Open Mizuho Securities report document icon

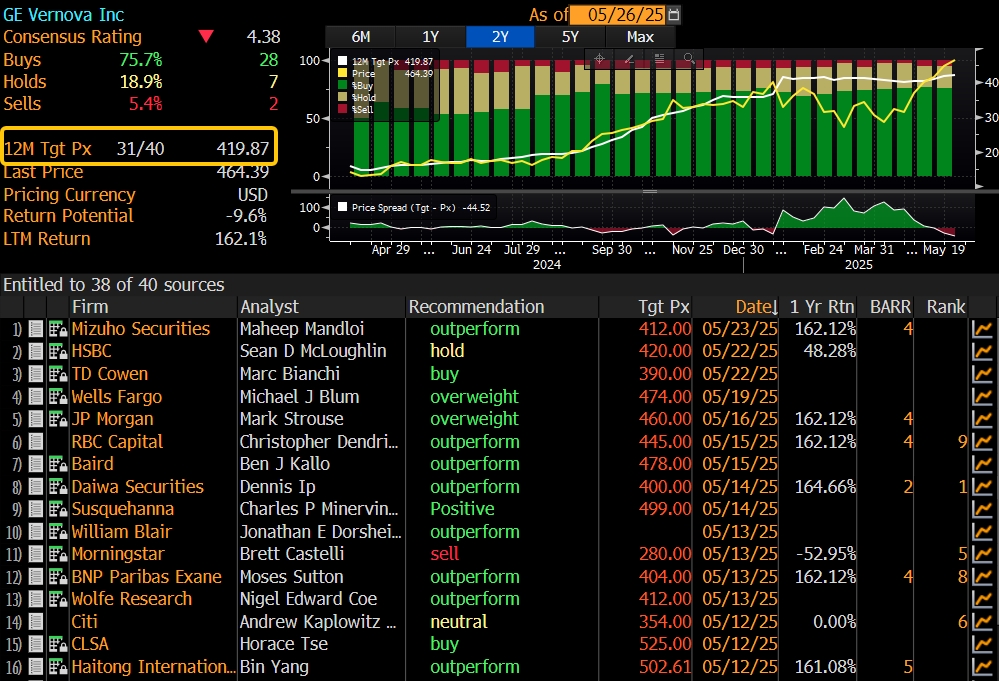pos(36,329)
